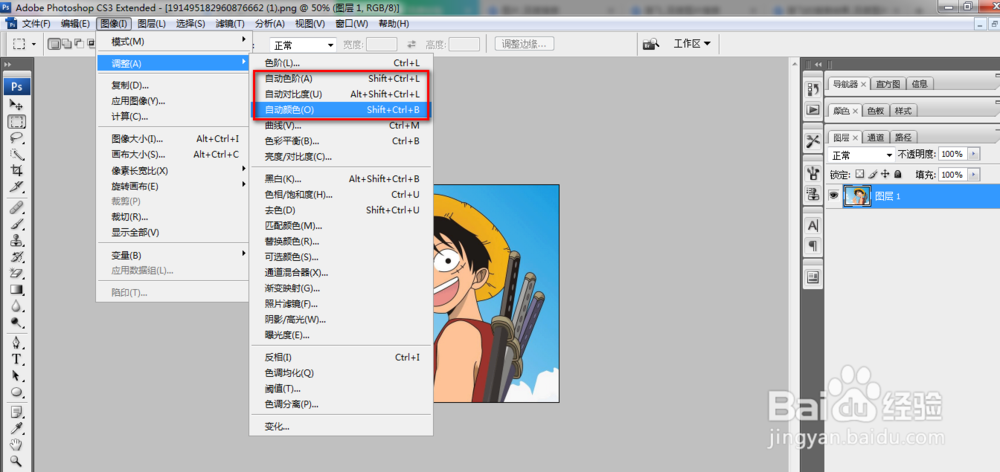Toggle lock position icon
The image size is (1000, 472).
885,174
